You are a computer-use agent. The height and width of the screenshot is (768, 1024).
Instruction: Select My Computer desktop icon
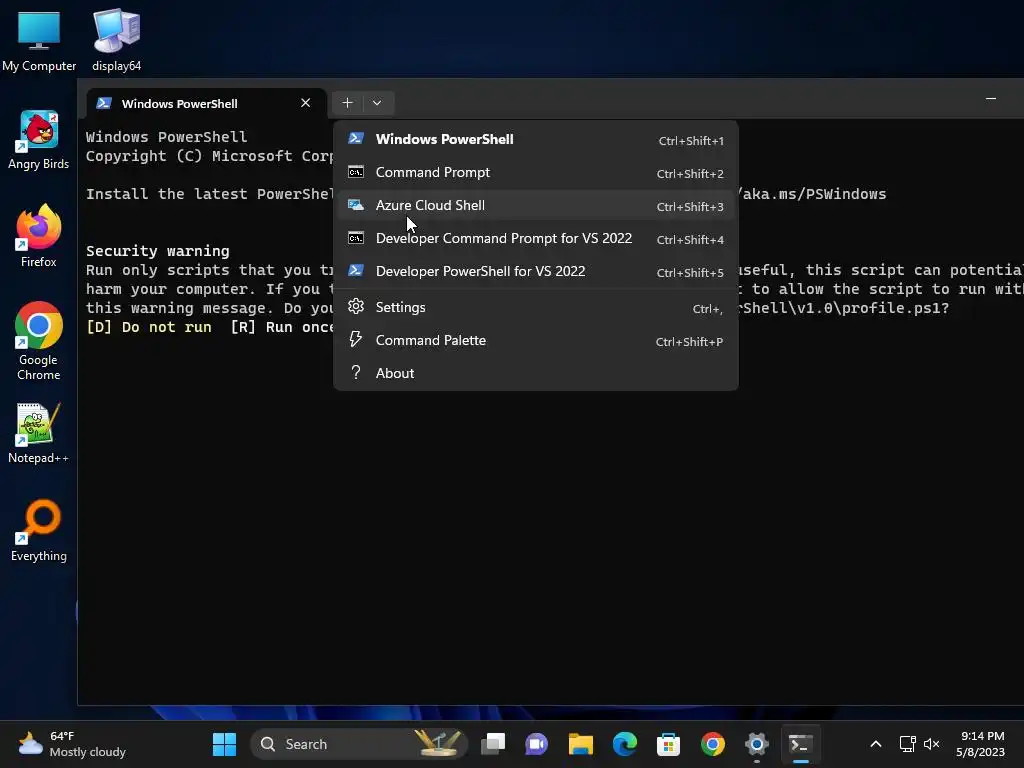point(39,39)
